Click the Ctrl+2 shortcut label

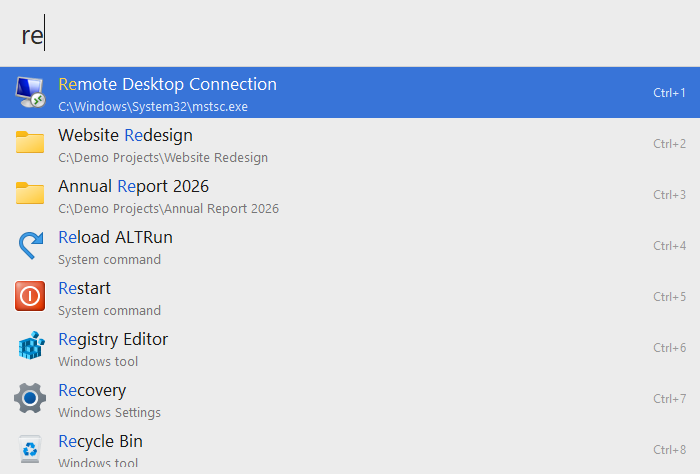(669, 143)
